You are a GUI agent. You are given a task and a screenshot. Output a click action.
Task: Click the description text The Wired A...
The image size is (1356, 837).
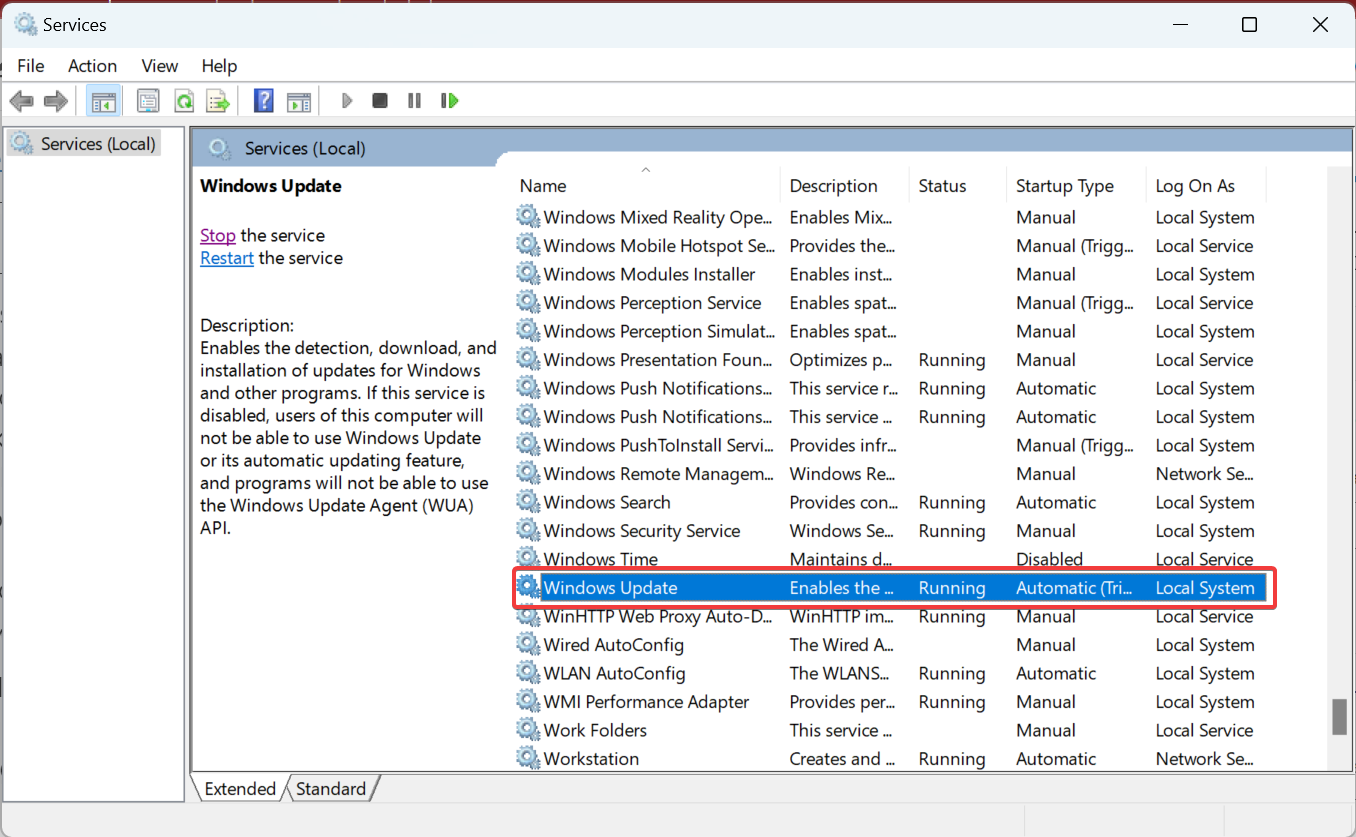842,645
